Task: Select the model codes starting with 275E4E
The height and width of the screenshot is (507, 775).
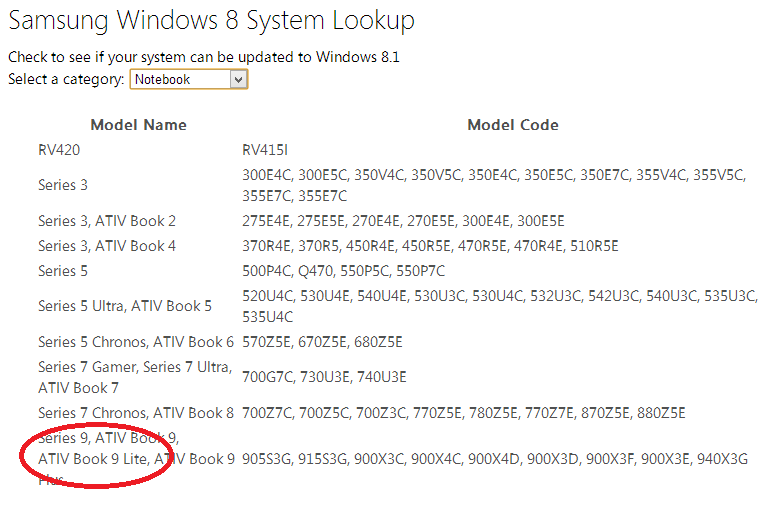Action: click(x=403, y=221)
